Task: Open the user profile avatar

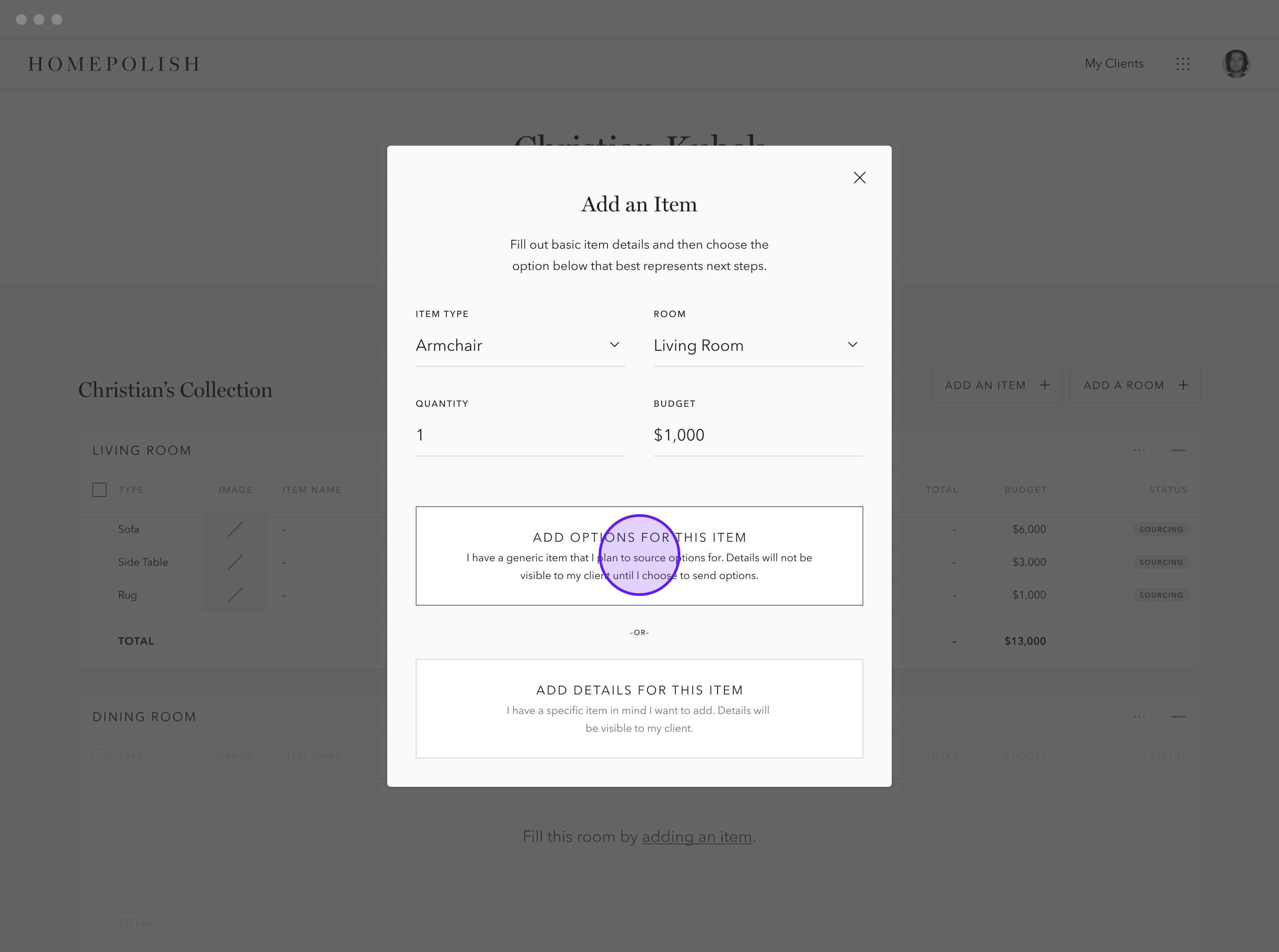Action: (1236, 64)
